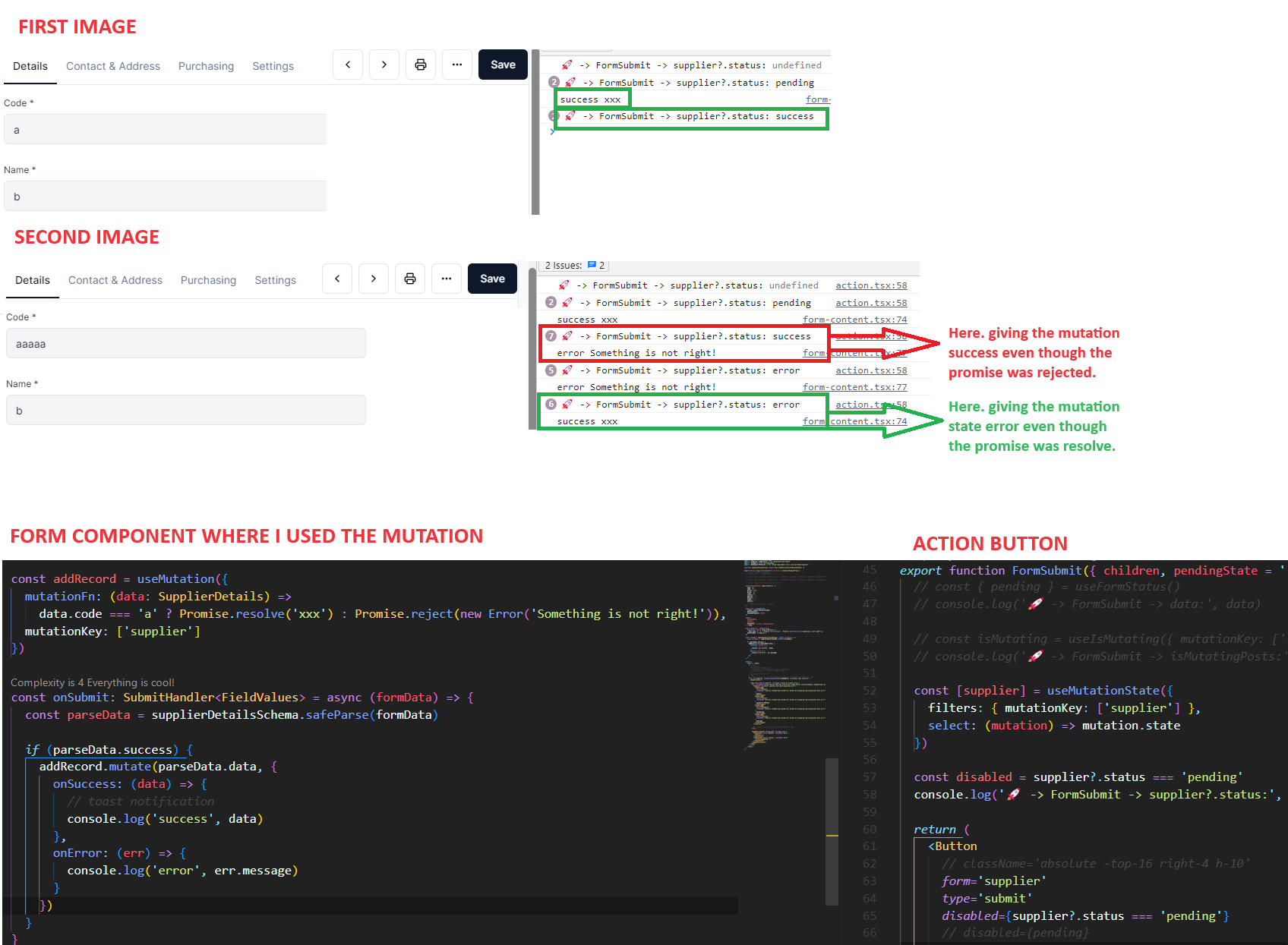Switch to Purchasing tab in first image
The height and width of the screenshot is (945, 1288).
click(x=206, y=66)
